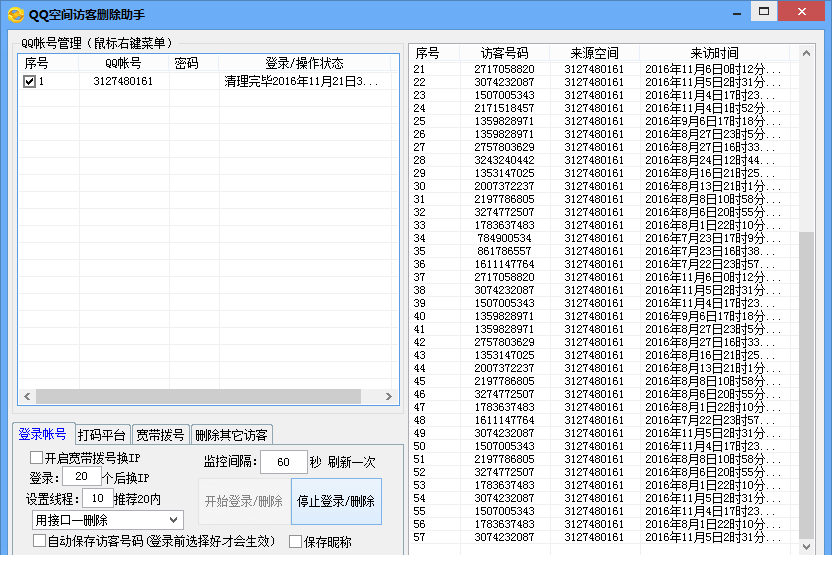Check the 保存昵称 option
The width and height of the screenshot is (832, 578).
click(x=295, y=541)
